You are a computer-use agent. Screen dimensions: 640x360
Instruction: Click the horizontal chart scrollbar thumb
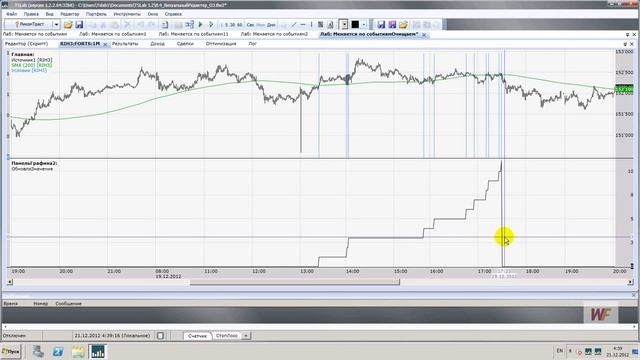click(x=295, y=282)
